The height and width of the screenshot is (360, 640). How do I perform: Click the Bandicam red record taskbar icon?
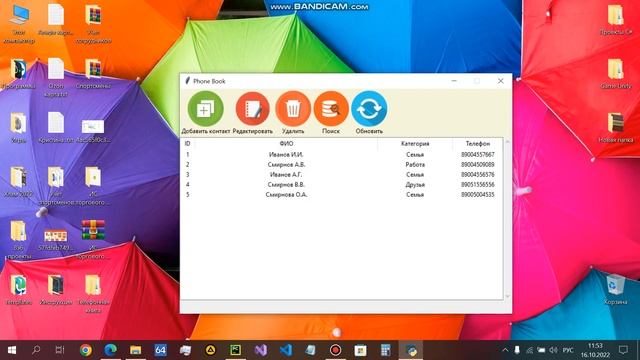[336, 350]
